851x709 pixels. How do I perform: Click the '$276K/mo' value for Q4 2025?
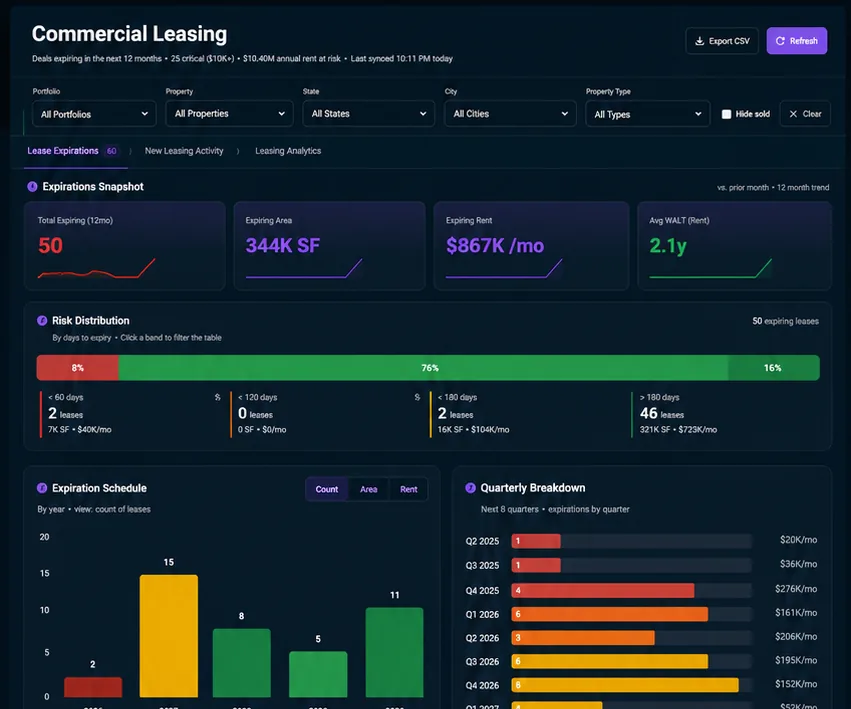point(796,588)
